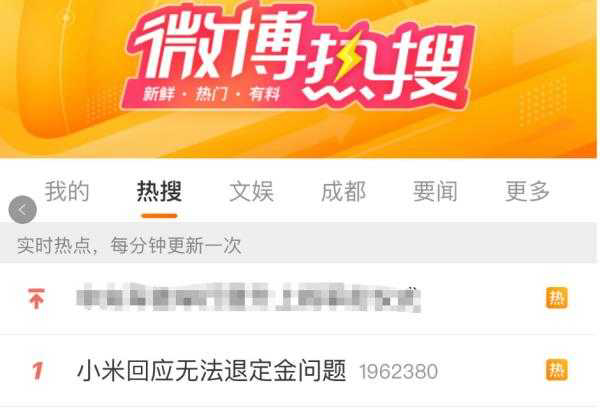Image resolution: width=600 pixels, height=411 pixels.
Task: Open the 文娱 tab
Action: [251, 191]
